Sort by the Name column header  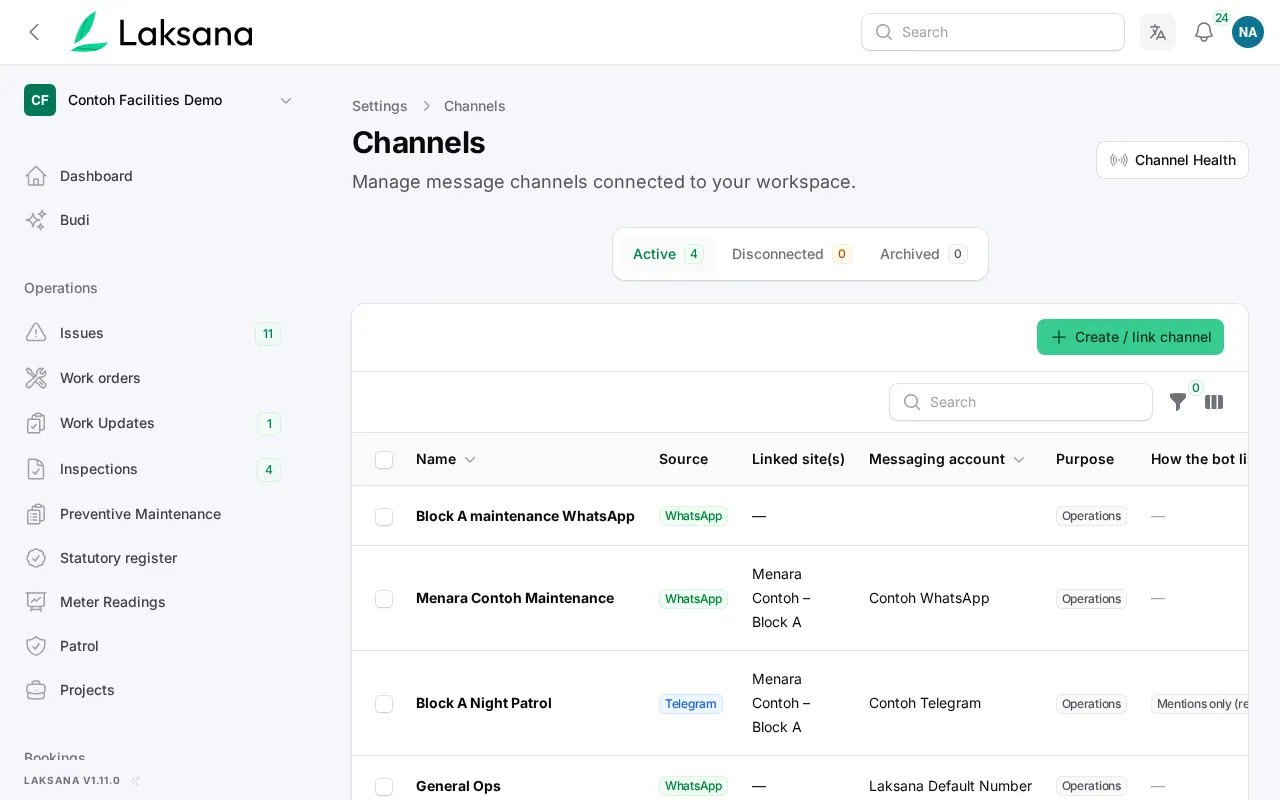(446, 459)
